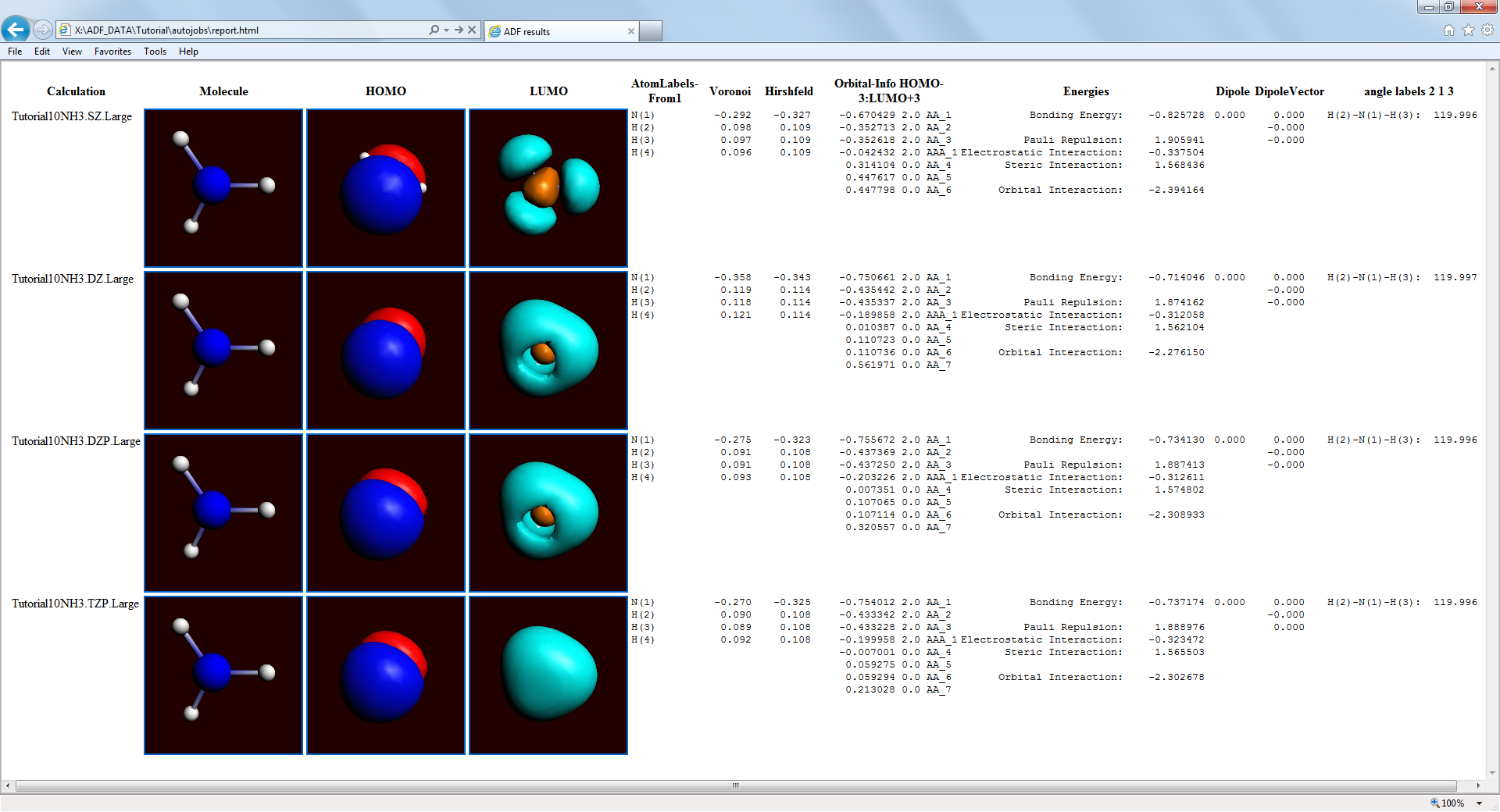Open the TZP.Large molecule image

tap(223, 675)
